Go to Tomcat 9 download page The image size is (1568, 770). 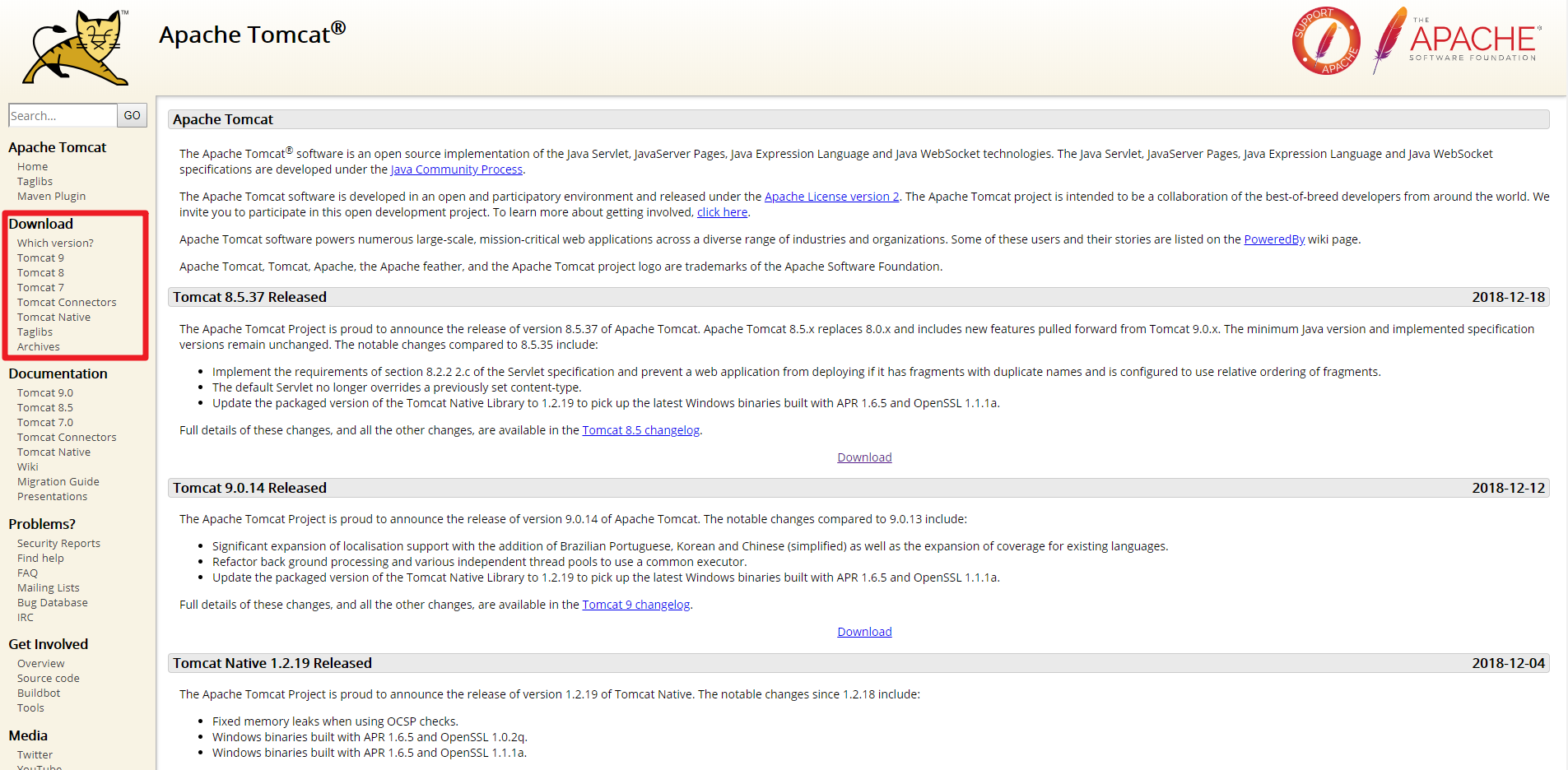40,257
